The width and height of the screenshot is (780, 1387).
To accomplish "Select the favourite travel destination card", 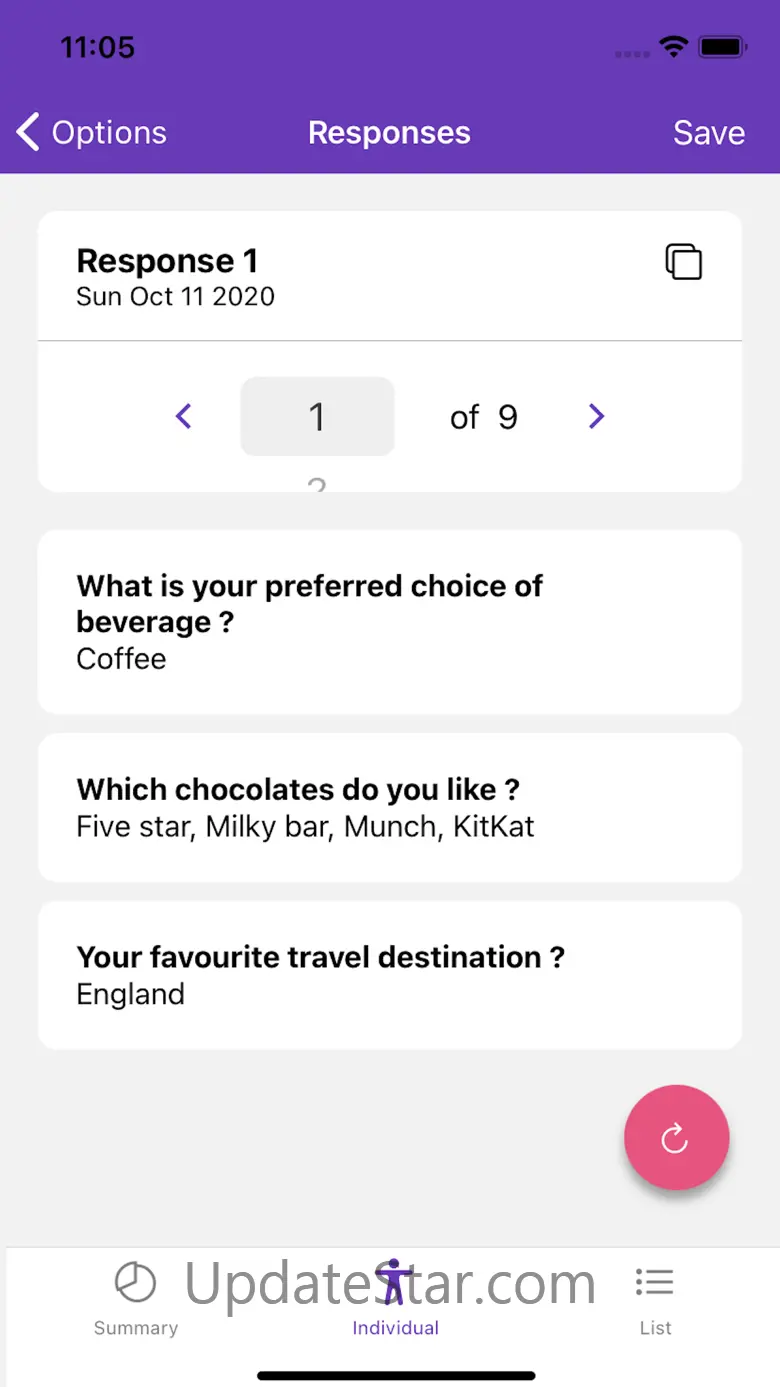I will 390,975.
